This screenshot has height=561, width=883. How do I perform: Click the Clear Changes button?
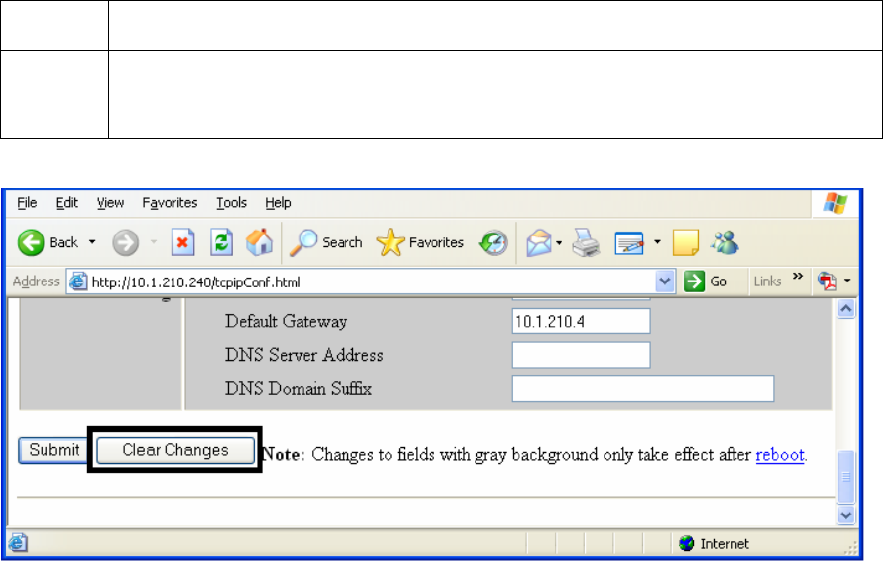[x=175, y=450]
